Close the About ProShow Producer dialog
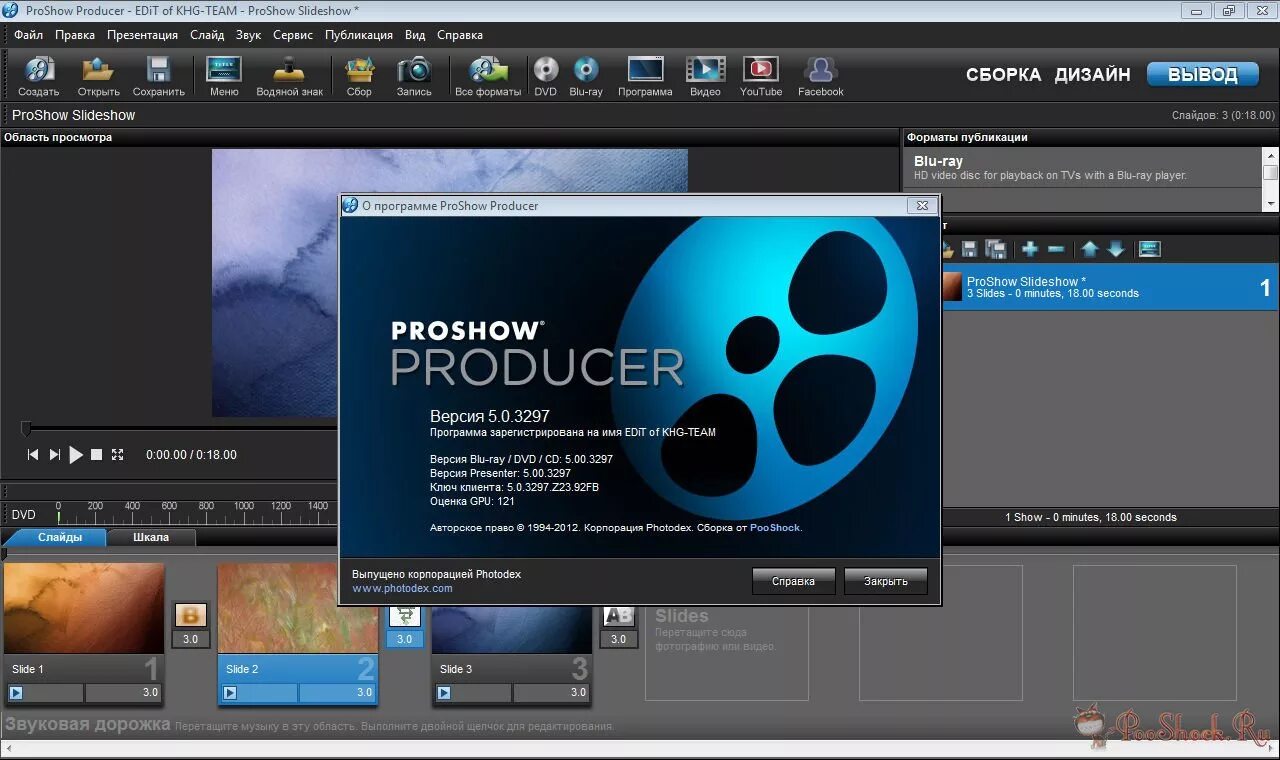The width and height of the screenshot is (1280, 760). [x=923, y=205]
